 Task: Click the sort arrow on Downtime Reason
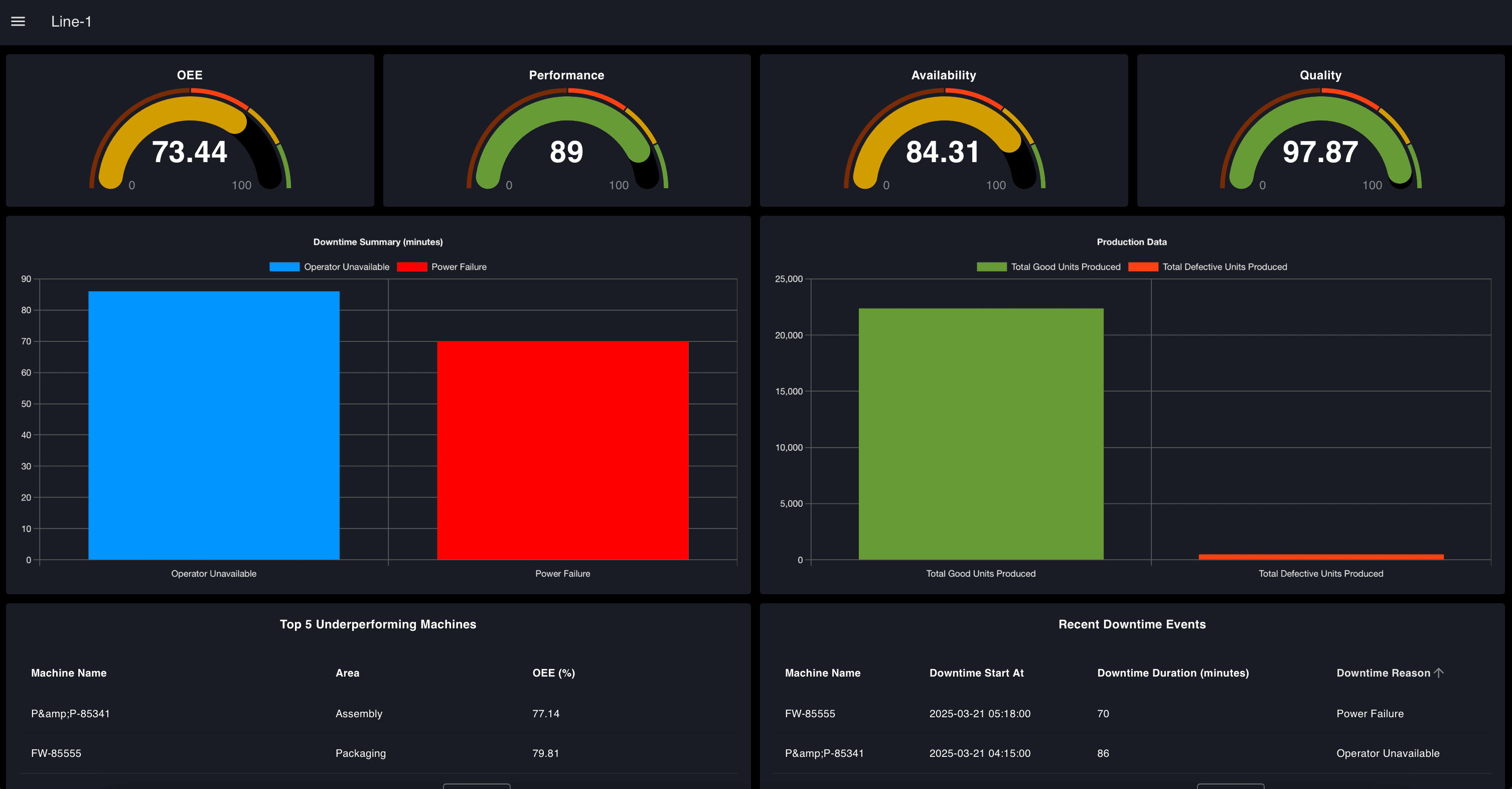pos(1439,673)
